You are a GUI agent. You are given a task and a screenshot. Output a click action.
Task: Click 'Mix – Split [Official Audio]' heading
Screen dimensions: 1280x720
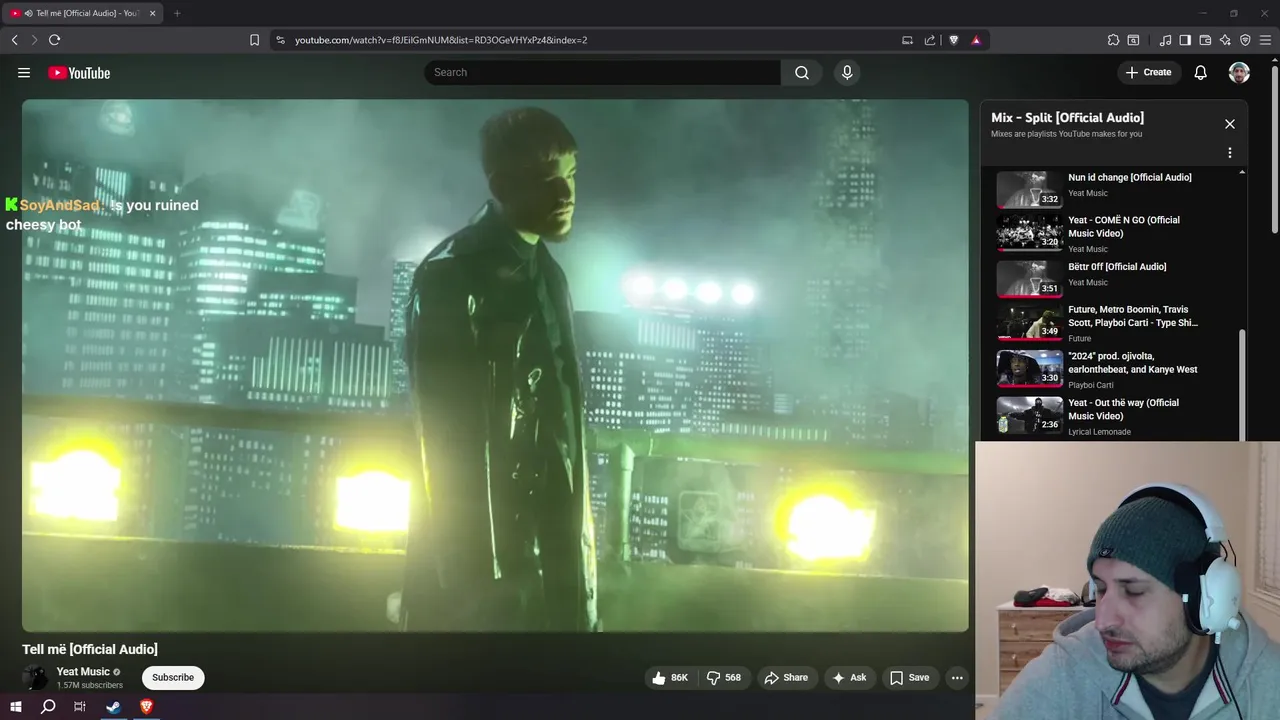1067,118
